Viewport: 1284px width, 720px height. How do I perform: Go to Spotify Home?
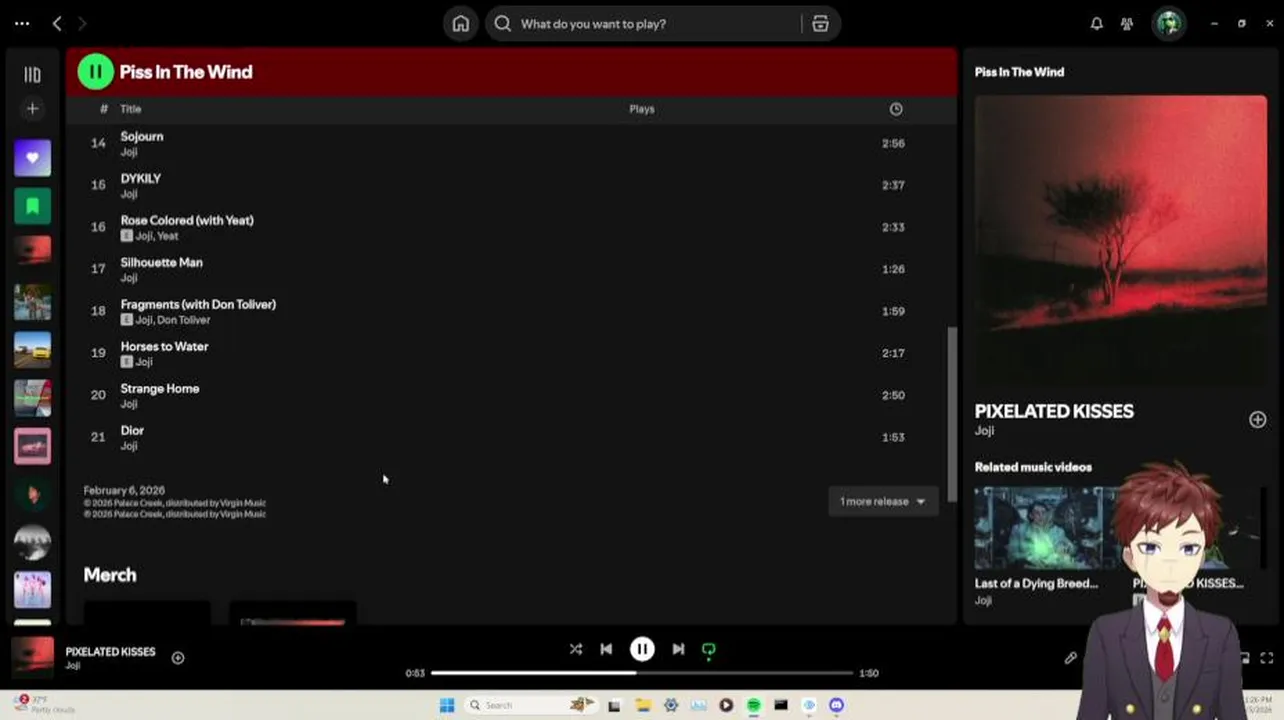(460, 23)
